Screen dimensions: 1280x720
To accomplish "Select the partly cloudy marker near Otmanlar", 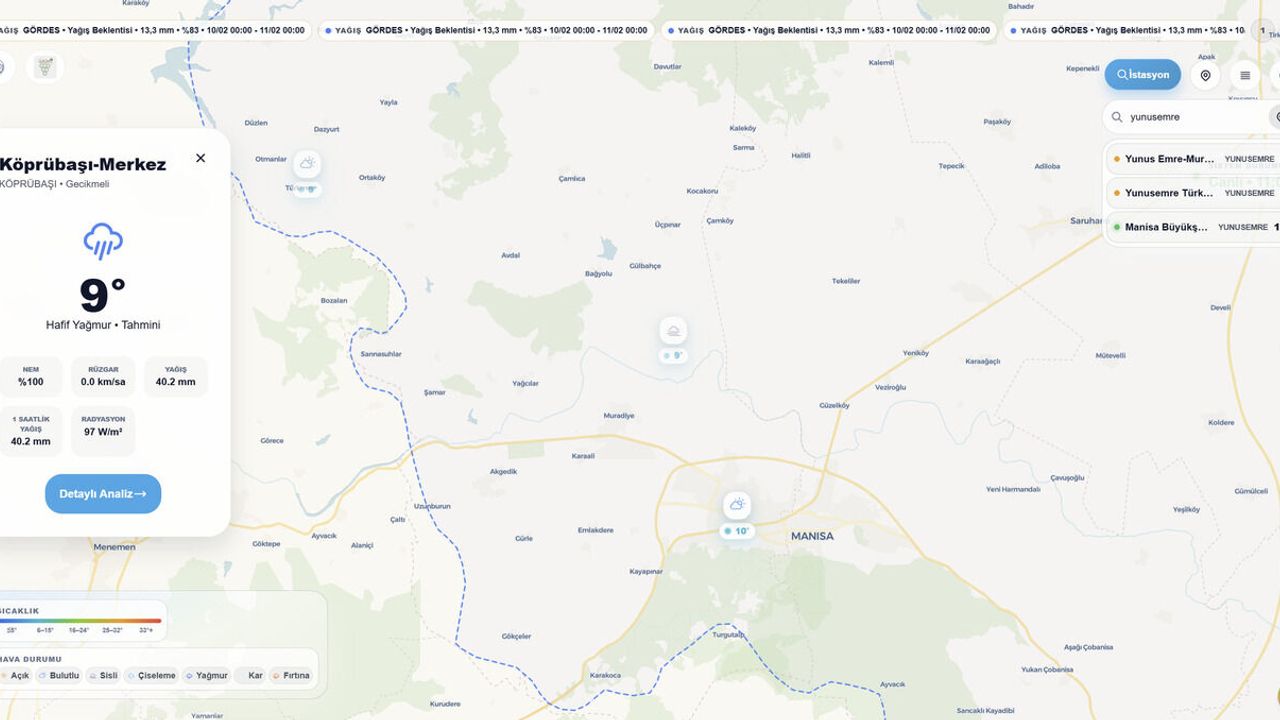I will pyautogui.click(x=306, y=163).
